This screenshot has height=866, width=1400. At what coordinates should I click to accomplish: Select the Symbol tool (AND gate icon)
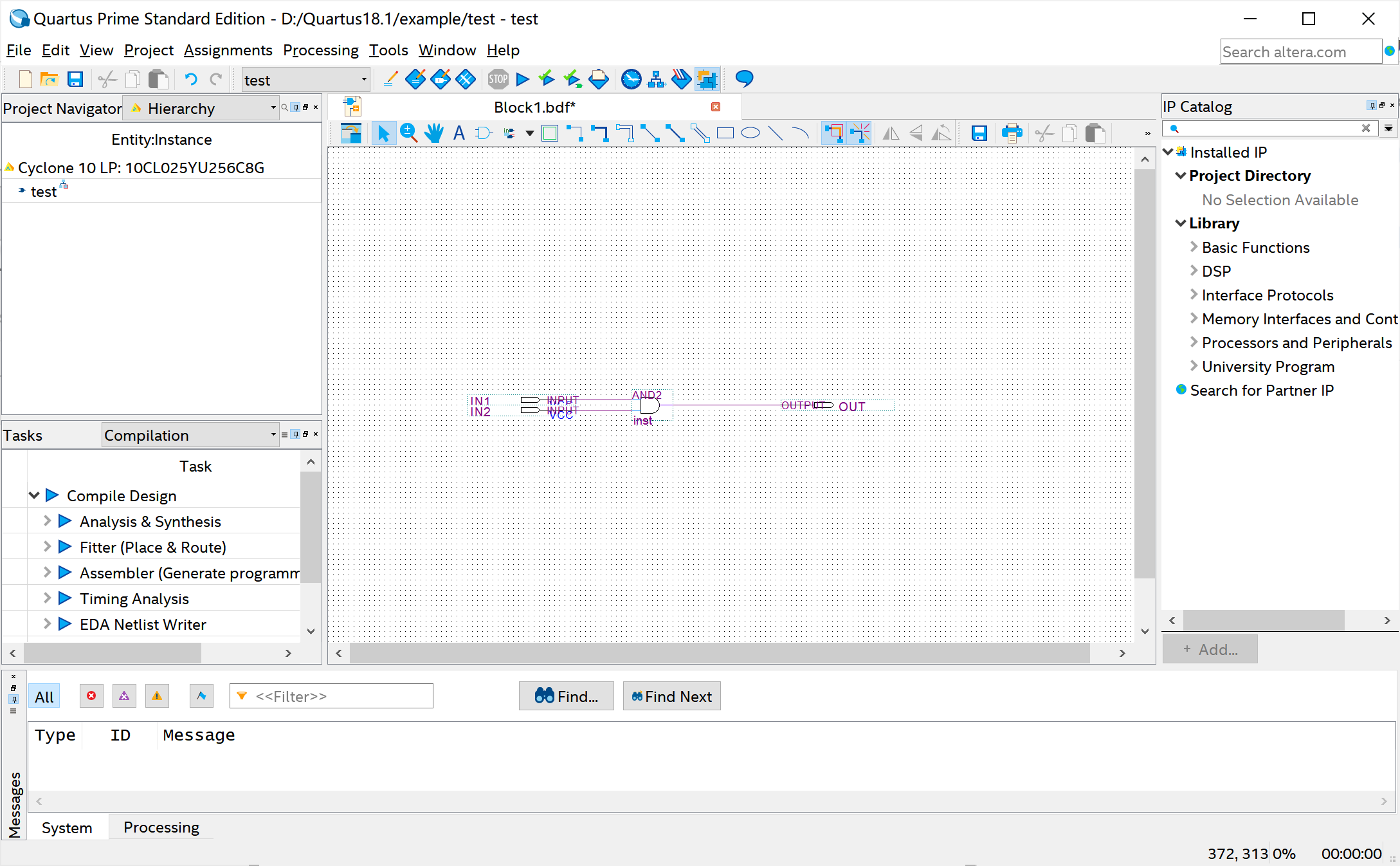coord(484,133)
